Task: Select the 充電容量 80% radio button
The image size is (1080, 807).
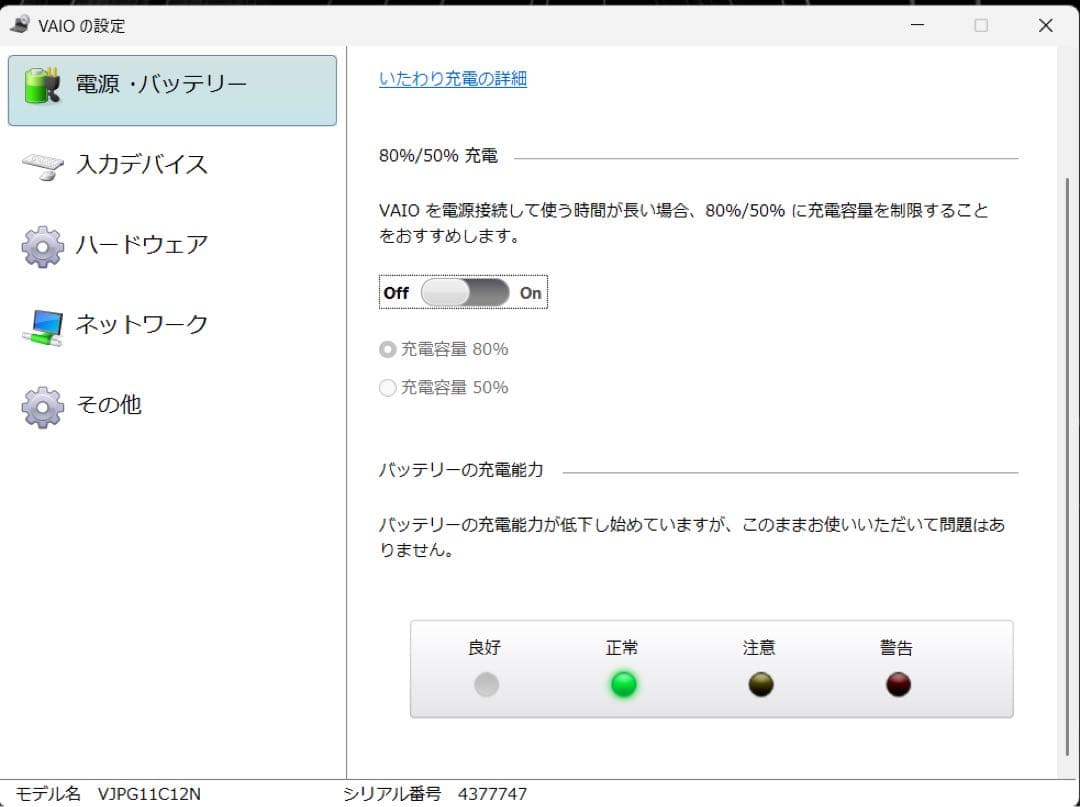Action: pos(387,349)
